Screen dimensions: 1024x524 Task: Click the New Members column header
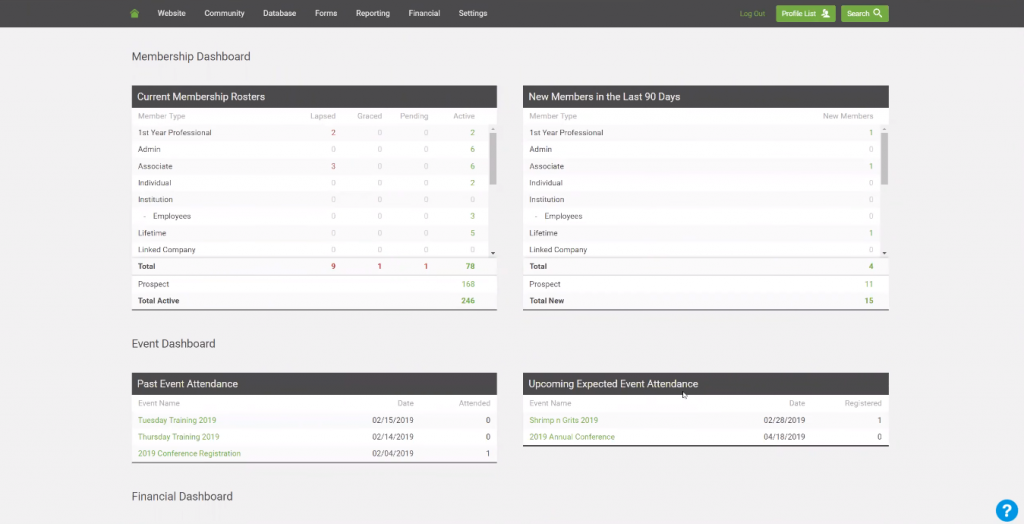pyautogui.click(x=848, y=116)
